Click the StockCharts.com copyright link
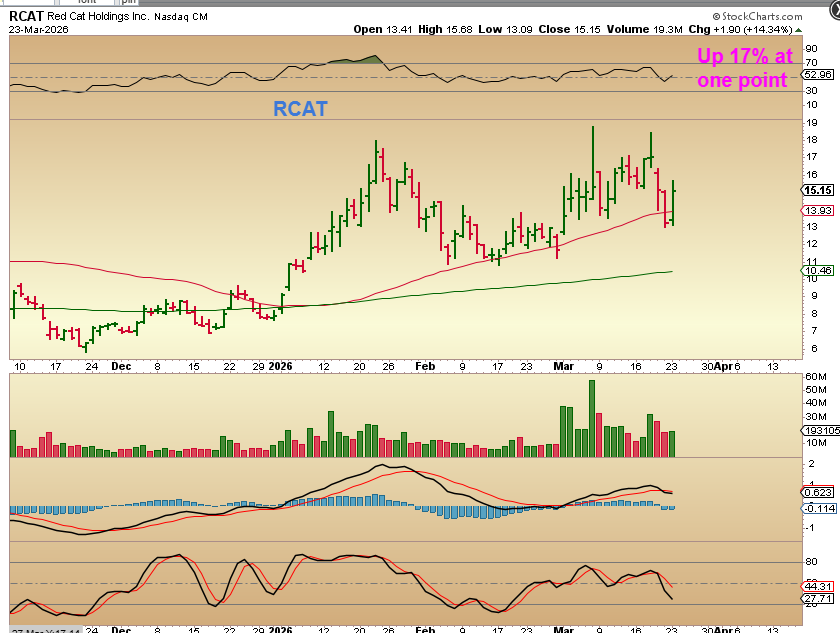The height and width of the screenshot is (633, 840). (758, 17)
